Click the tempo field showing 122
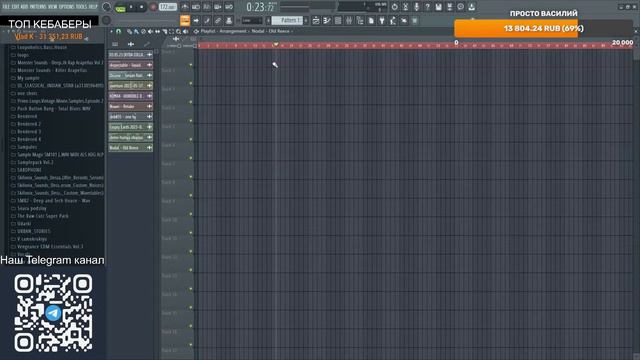The image size is (640, 360). click(x=168, y=7)
